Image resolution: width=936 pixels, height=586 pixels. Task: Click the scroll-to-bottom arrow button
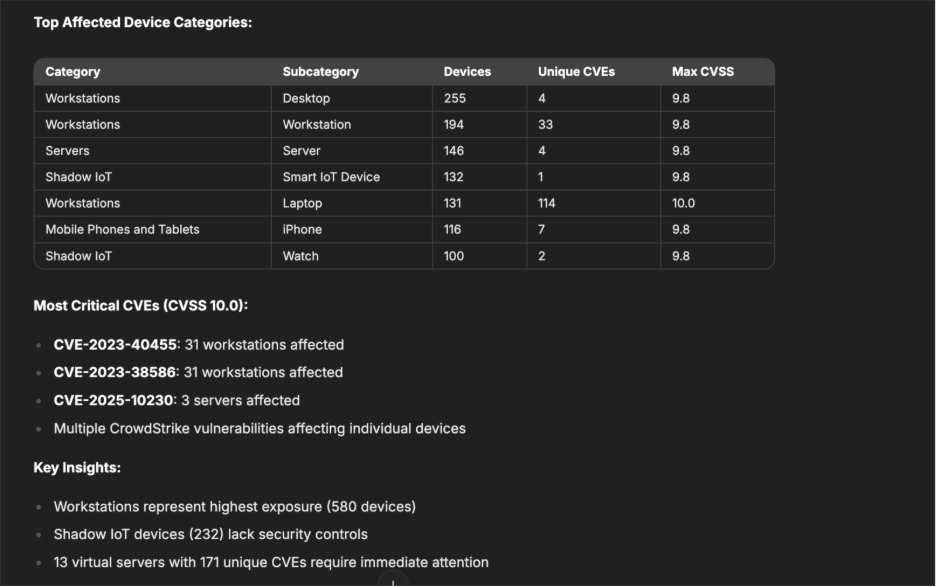393,582
